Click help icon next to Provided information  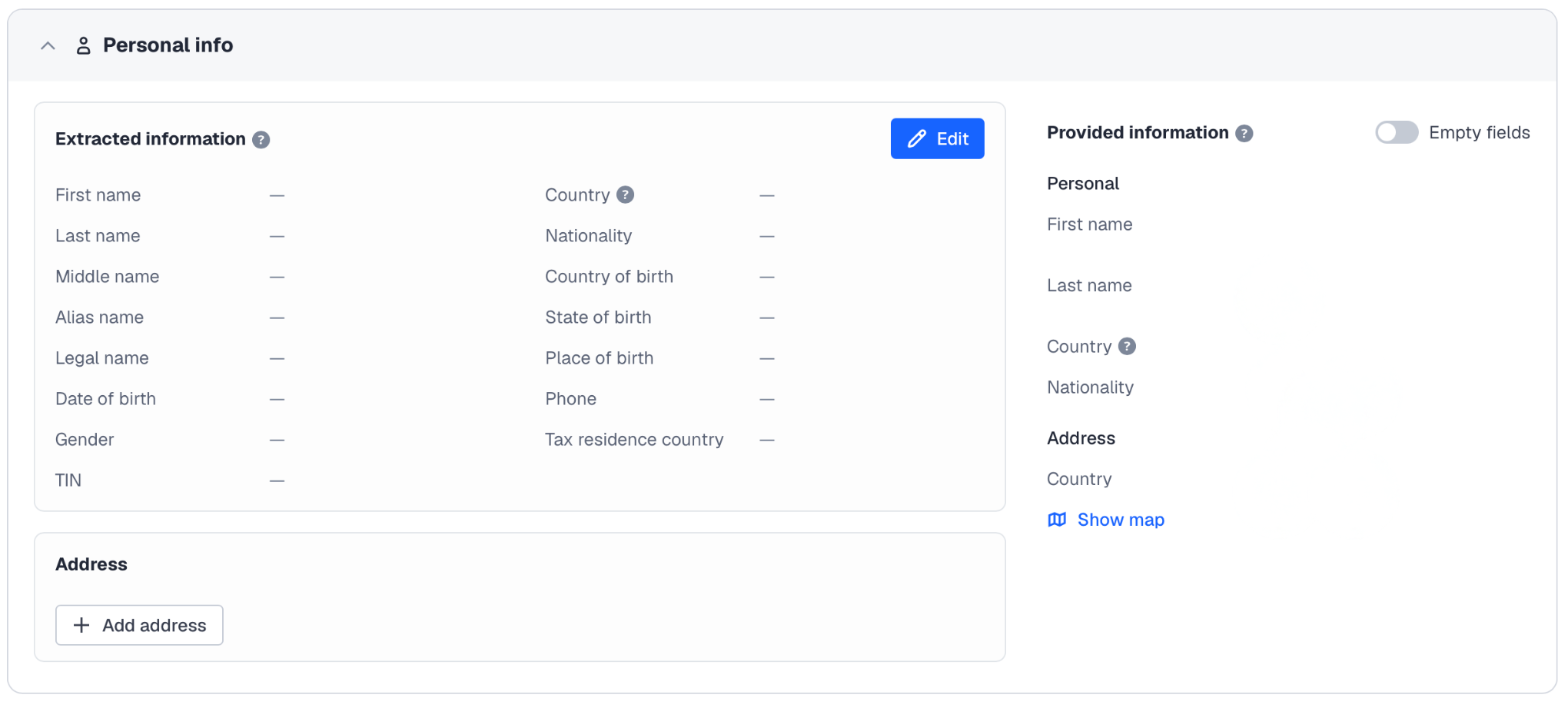click(1244, 134)
